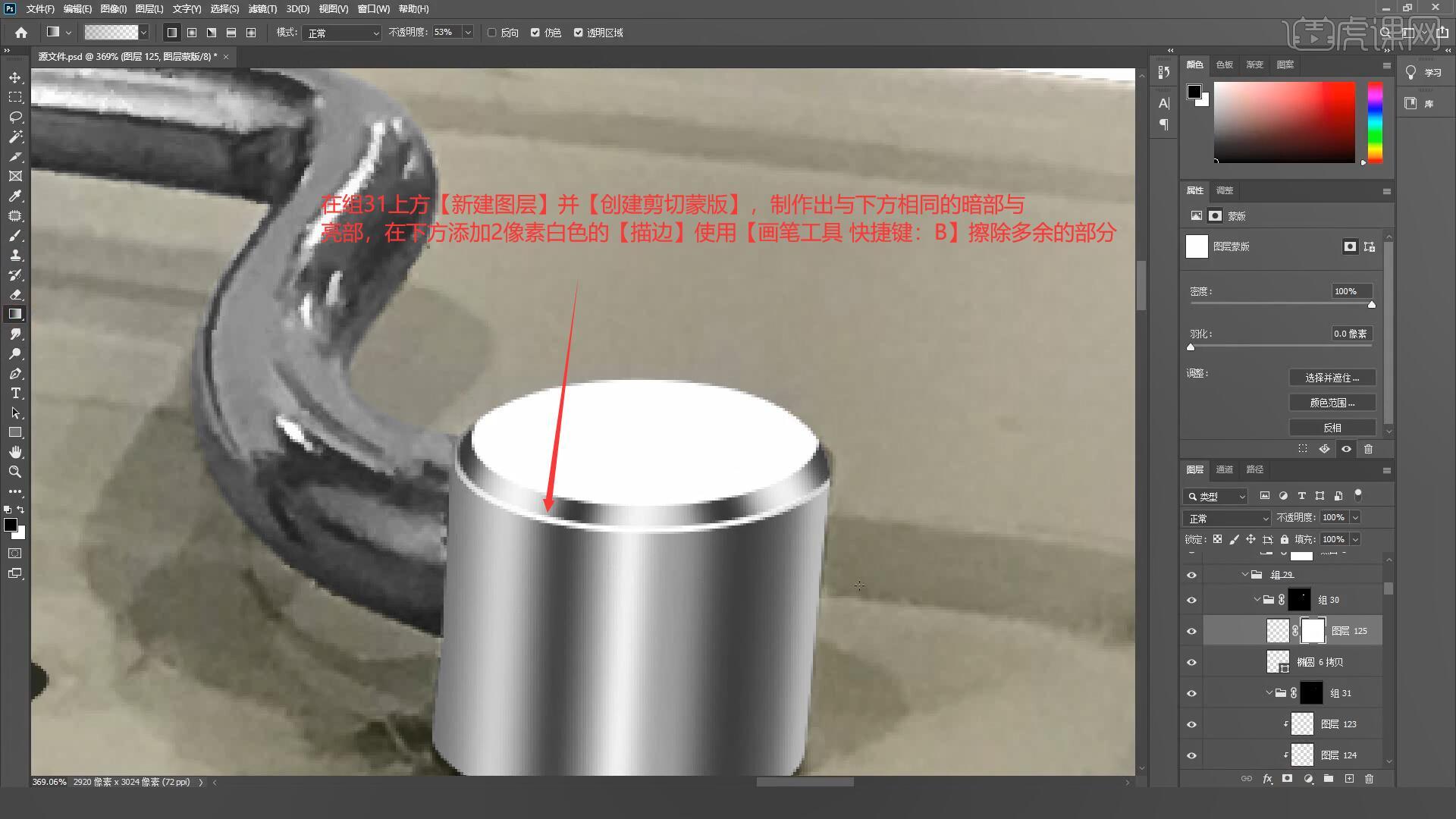The height and width of the screenshot is (819, 1456).
Task: Select the Horizontal Type tool
Action: [x=15, y=394]
